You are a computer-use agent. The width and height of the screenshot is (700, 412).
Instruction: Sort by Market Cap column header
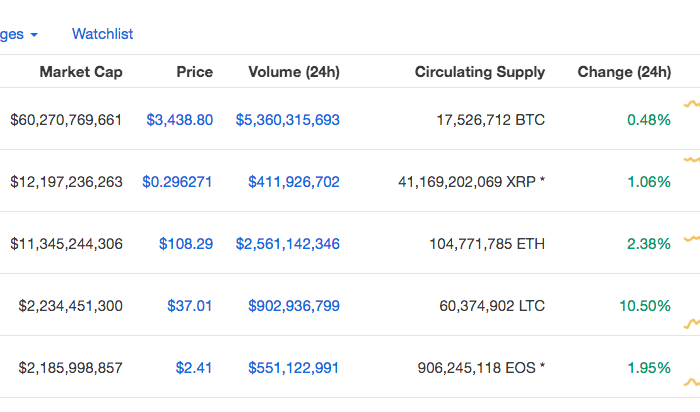pyautogui.click(x=81, y=72)
